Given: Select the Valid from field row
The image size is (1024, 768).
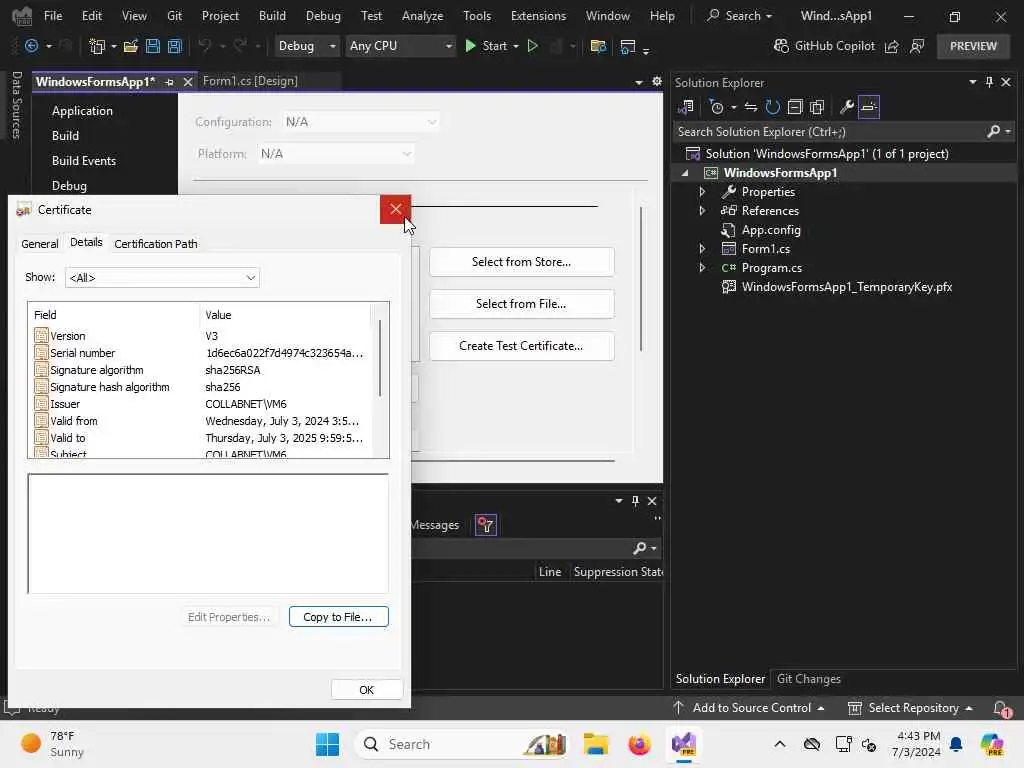Looking at the screenshot, I should 199,421.
